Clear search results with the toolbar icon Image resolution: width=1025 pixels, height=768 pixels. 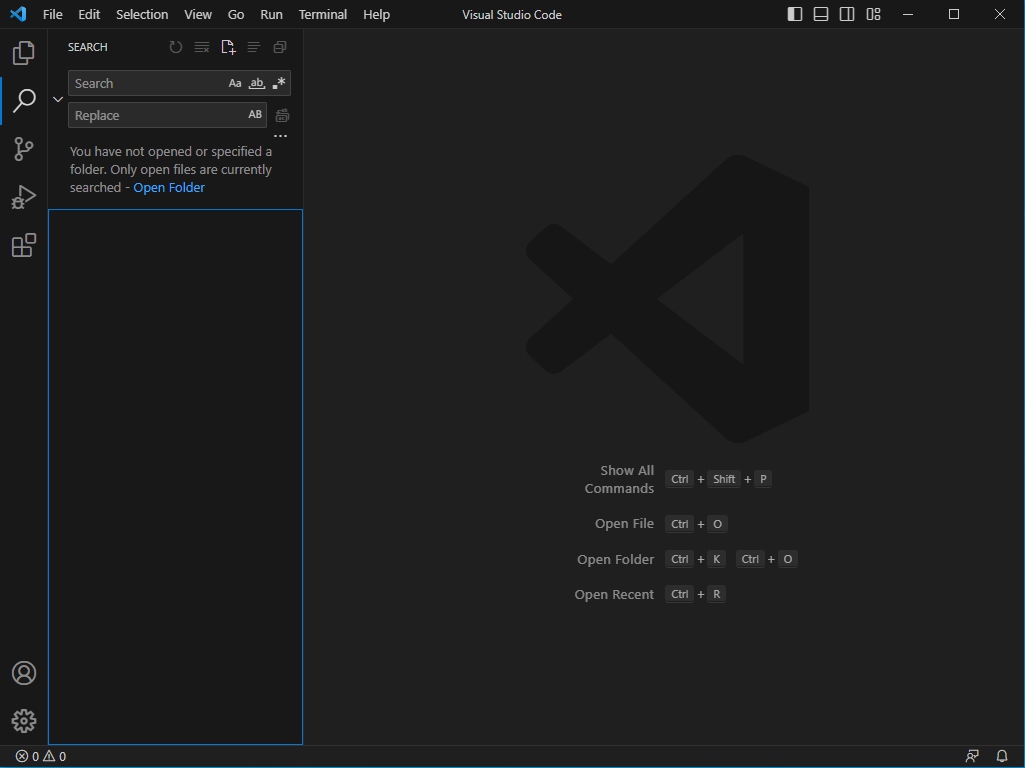(x=202, y=47)
